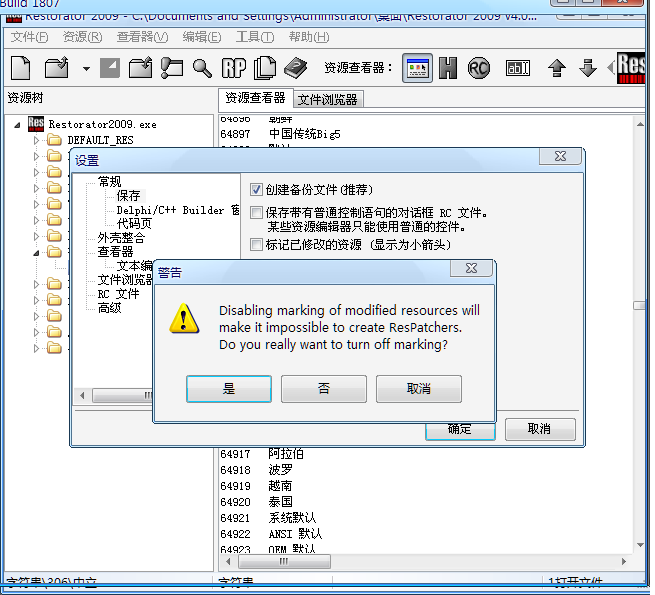Select 外壳整合 in settings tree

(121, 238)
